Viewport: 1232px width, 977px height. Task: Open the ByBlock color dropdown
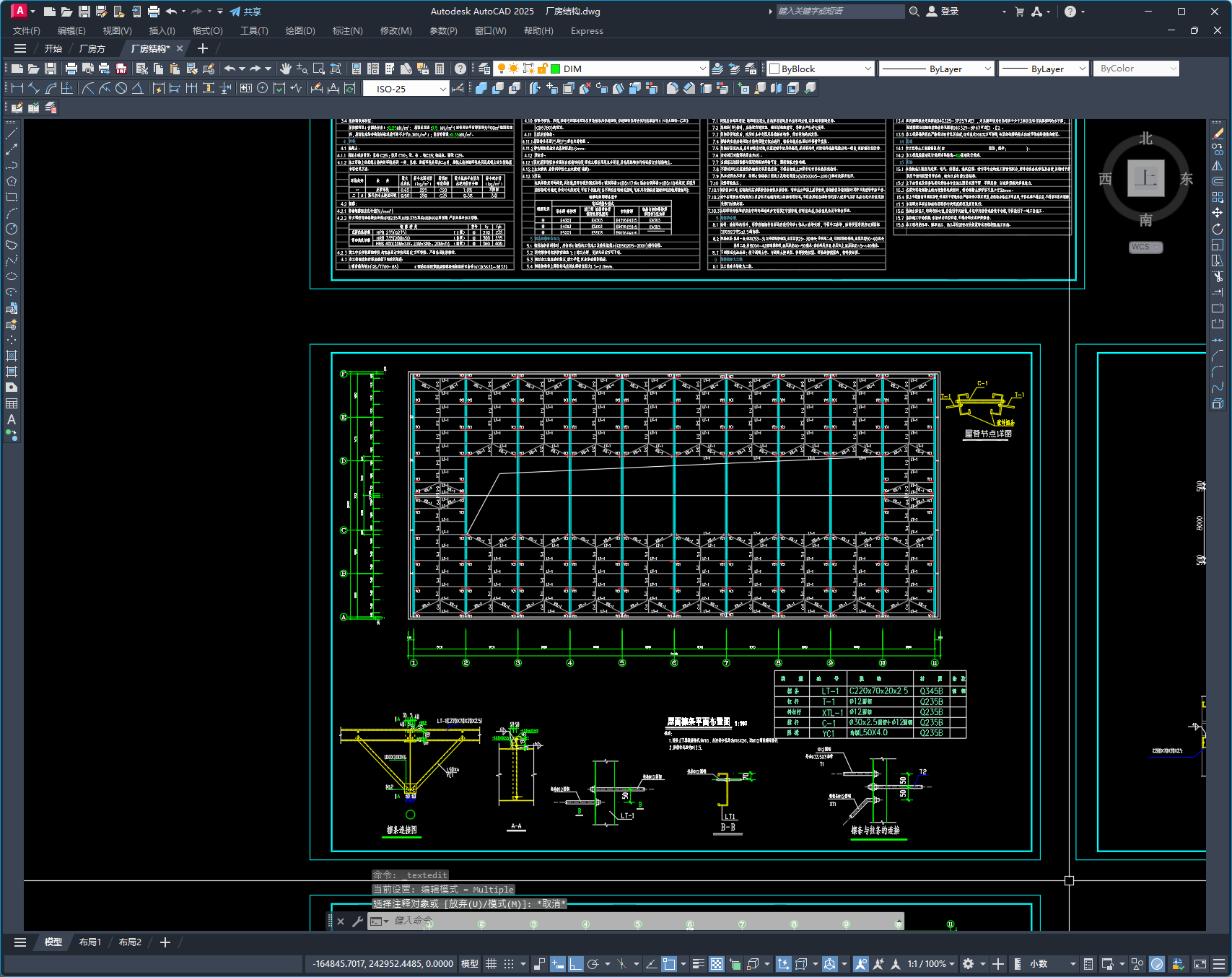(x=868, y=69)
